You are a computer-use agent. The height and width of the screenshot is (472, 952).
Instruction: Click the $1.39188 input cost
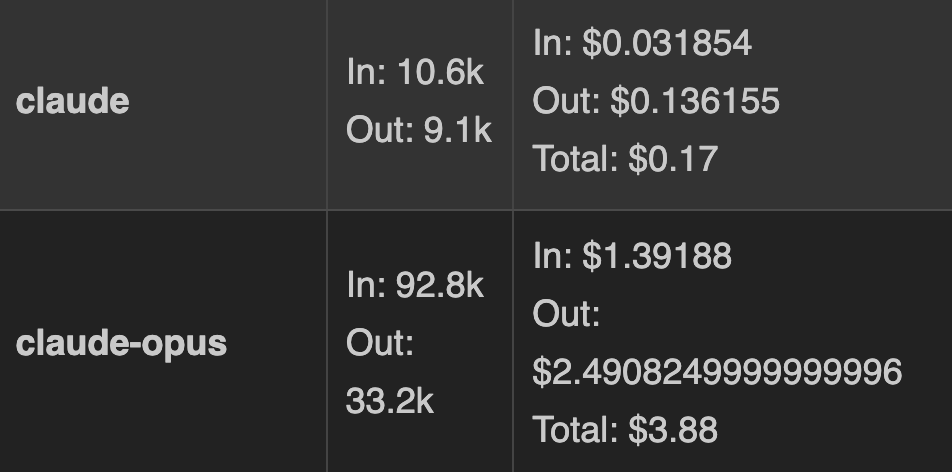coord(657,257)
